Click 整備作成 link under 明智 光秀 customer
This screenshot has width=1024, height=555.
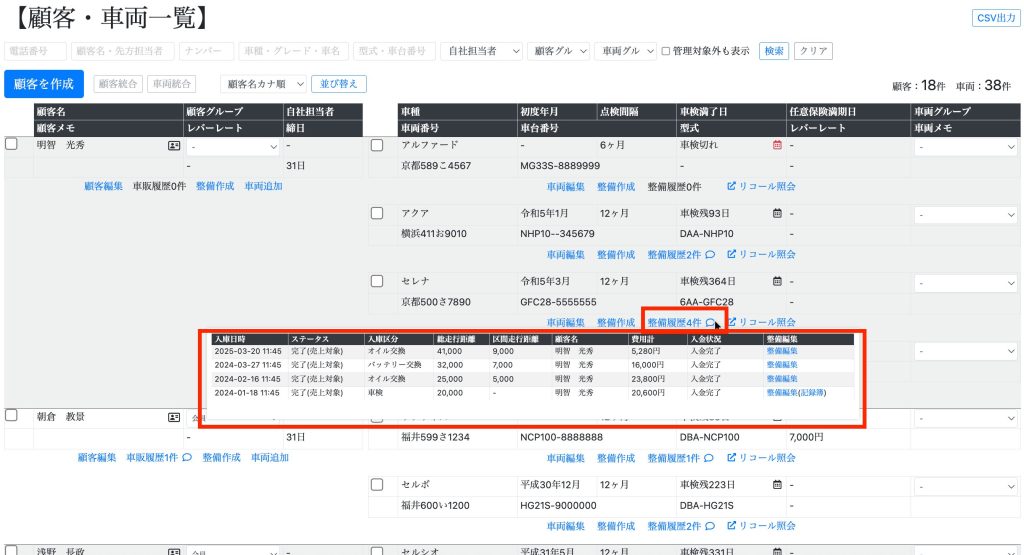click(215, 186)
